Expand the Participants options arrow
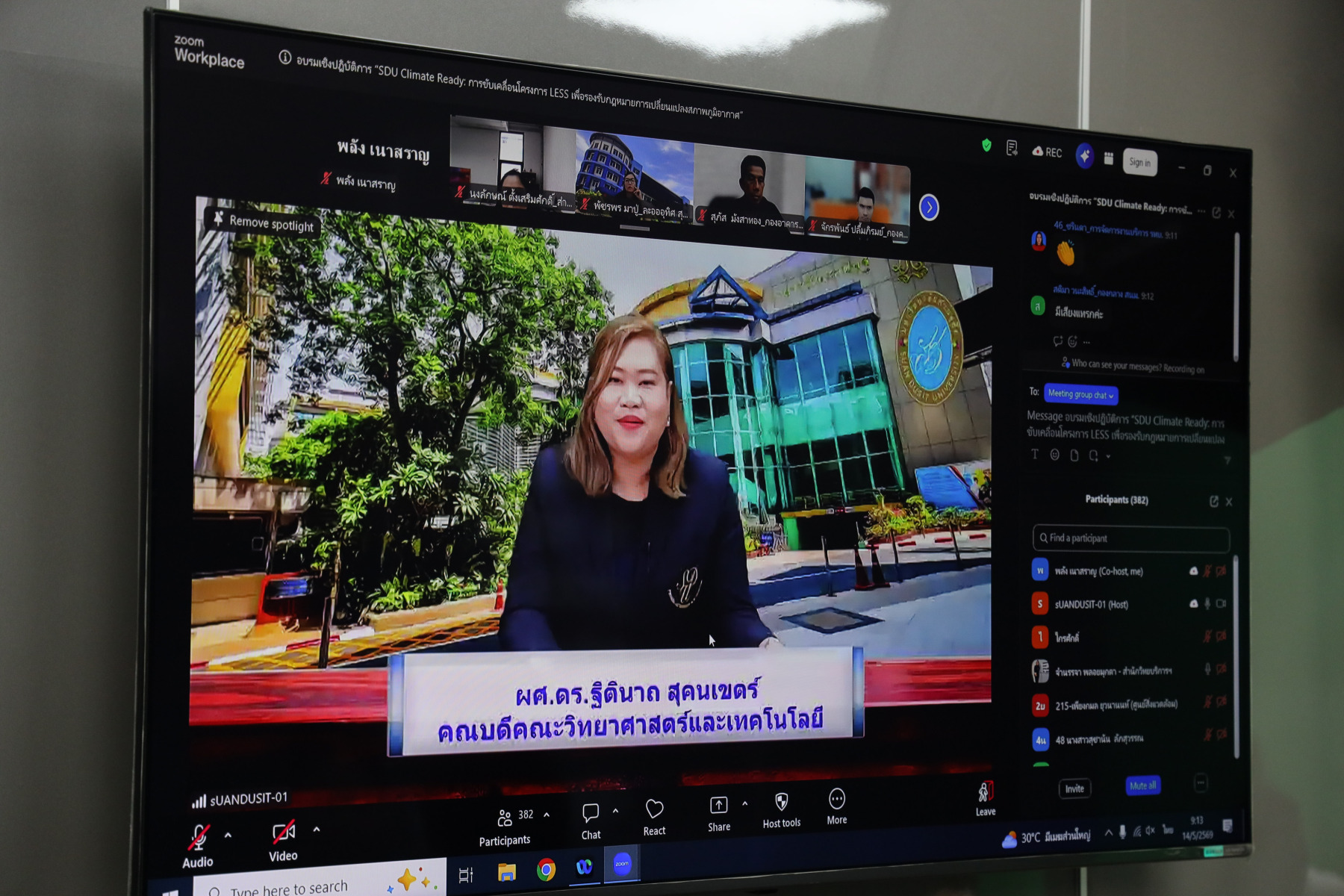 (547, 815)
